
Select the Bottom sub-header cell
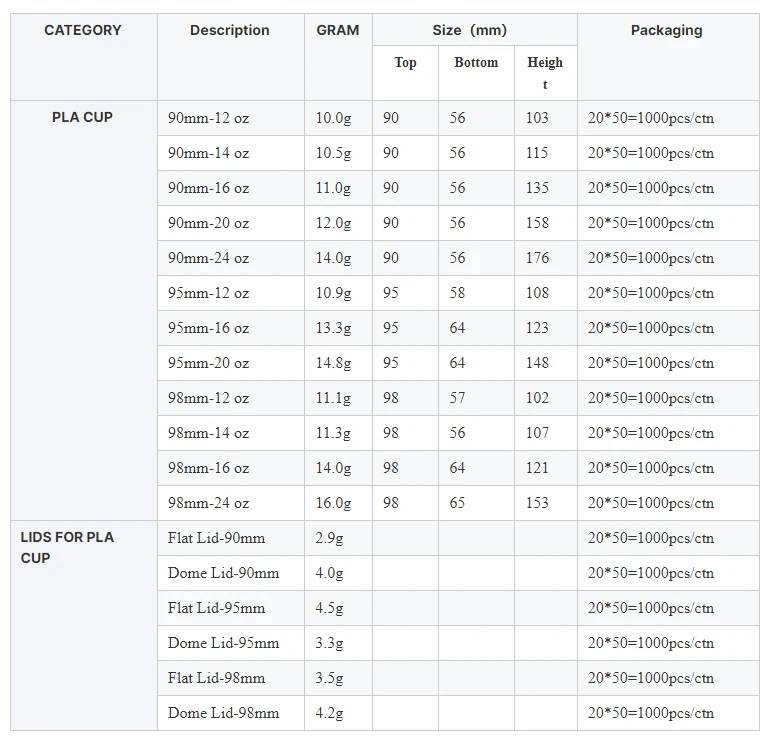coord(476,62)
